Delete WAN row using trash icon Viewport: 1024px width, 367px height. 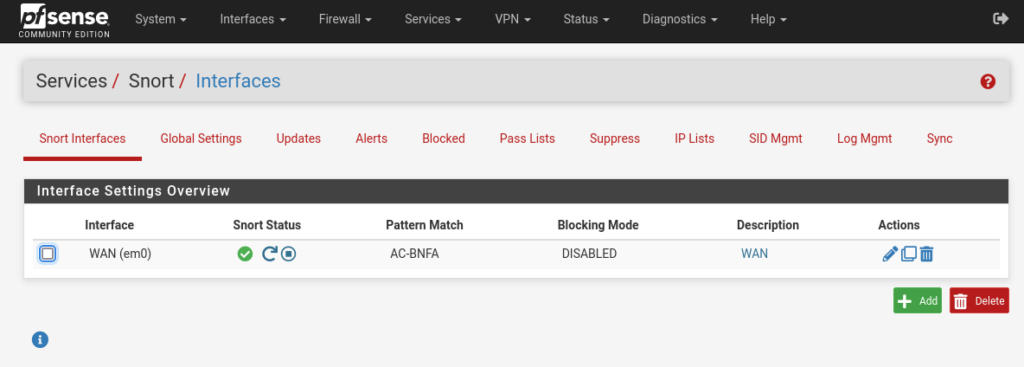click(926, 254)
